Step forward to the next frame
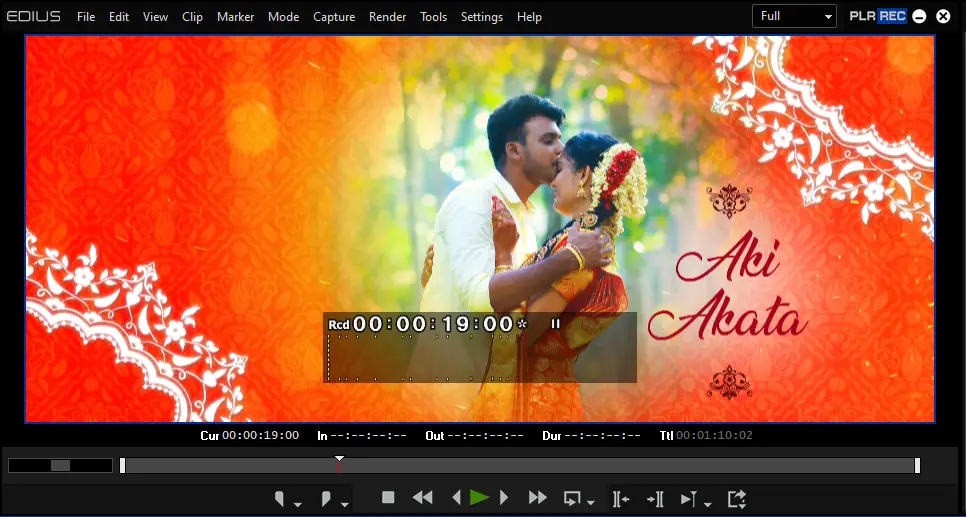966x517 pixels. click(x=504, y=498)
